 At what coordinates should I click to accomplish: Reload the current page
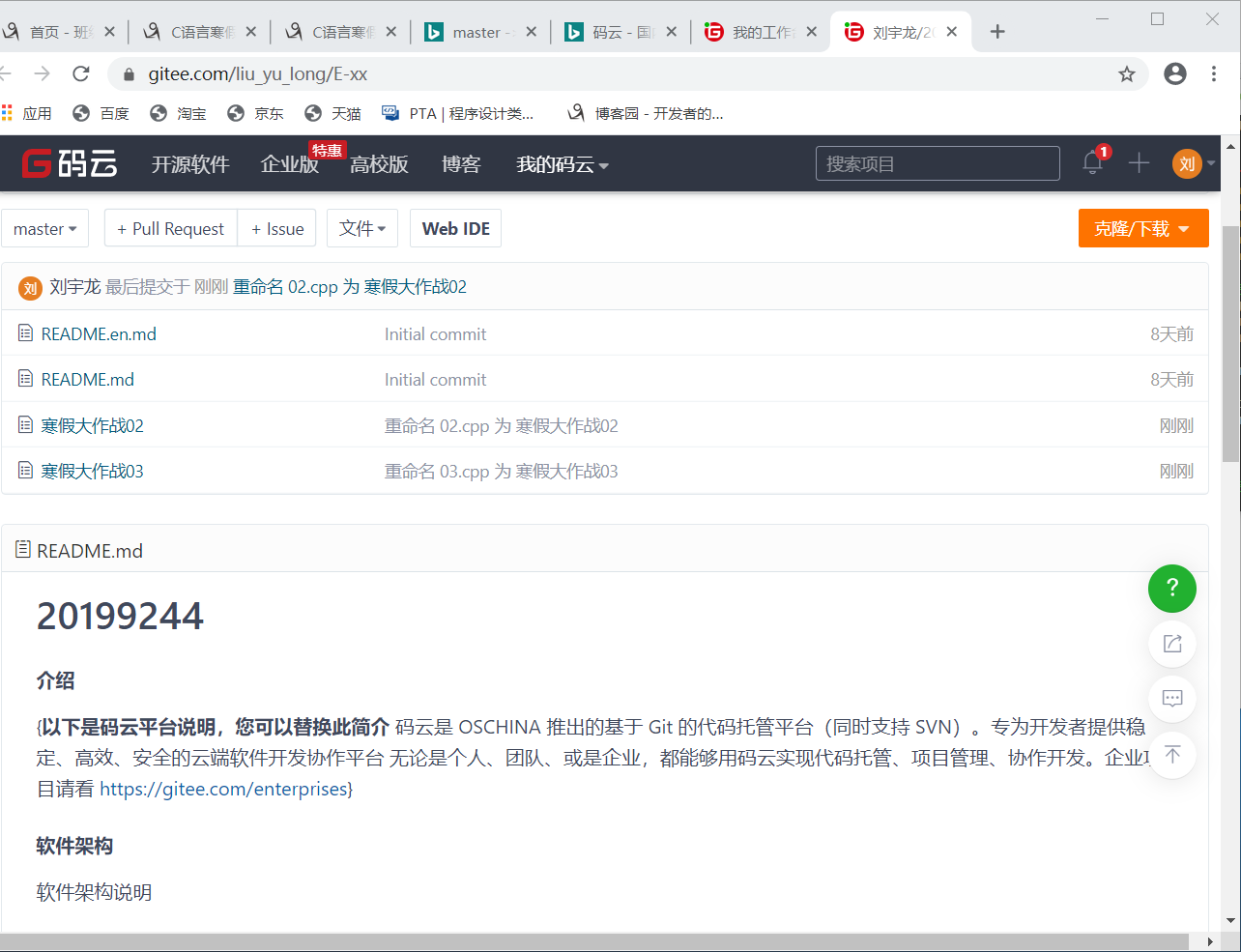81,73
